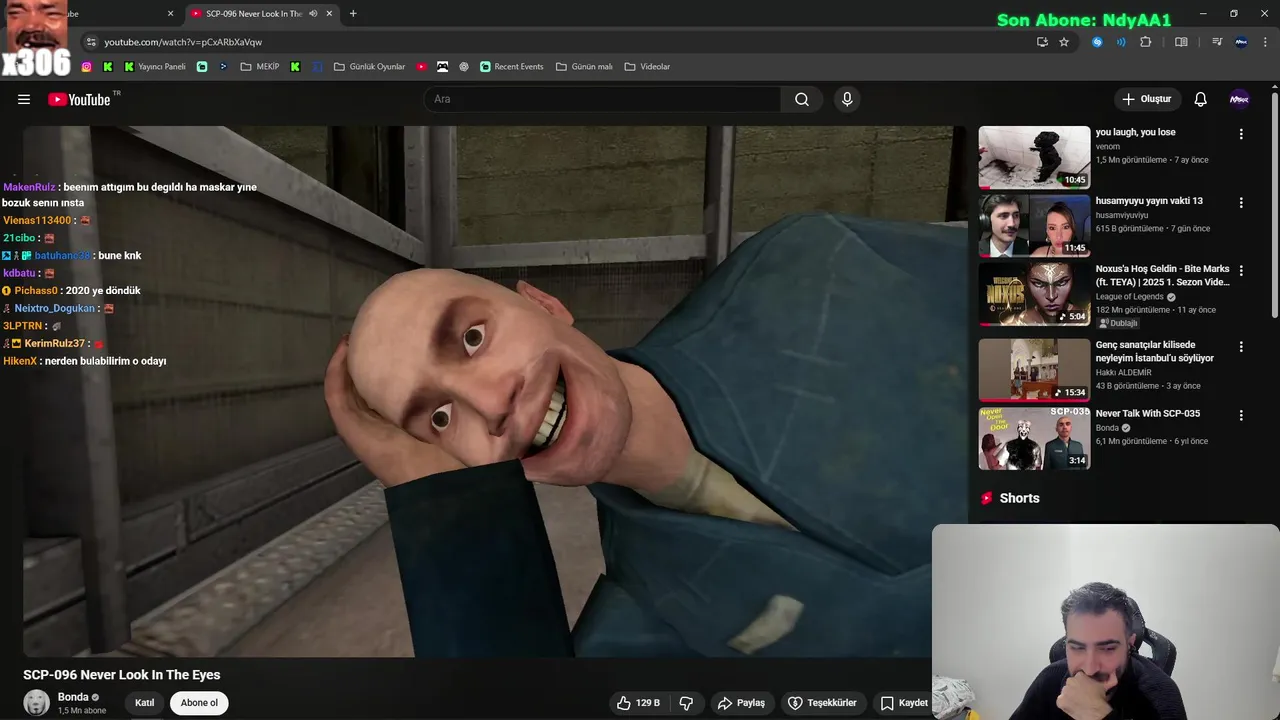The height and width of the screenshot is (720, 1280).
Task: Open options for husamyuyu yayın vakti 13
Action: [1241, 202]
